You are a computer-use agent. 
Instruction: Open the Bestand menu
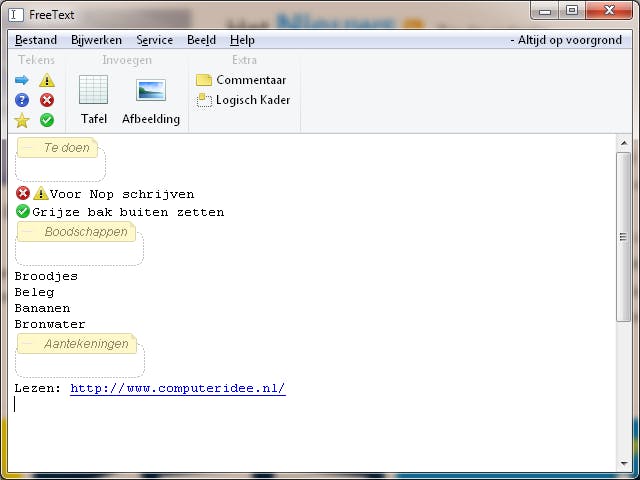point(36,40)
